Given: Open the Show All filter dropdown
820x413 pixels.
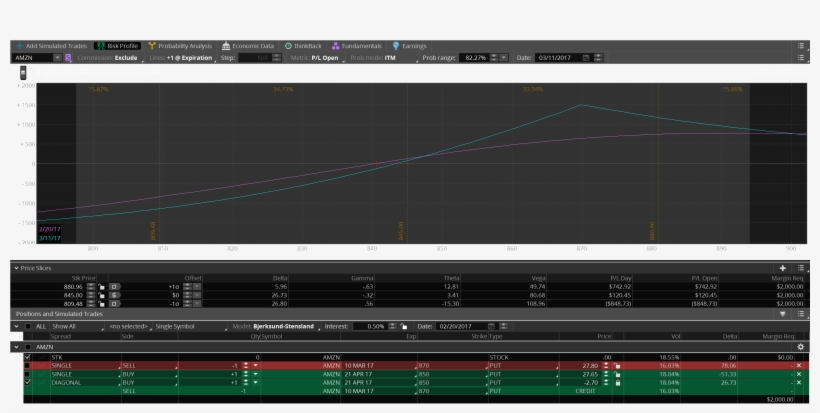Looking at the screenshot, I should (77, 326).
